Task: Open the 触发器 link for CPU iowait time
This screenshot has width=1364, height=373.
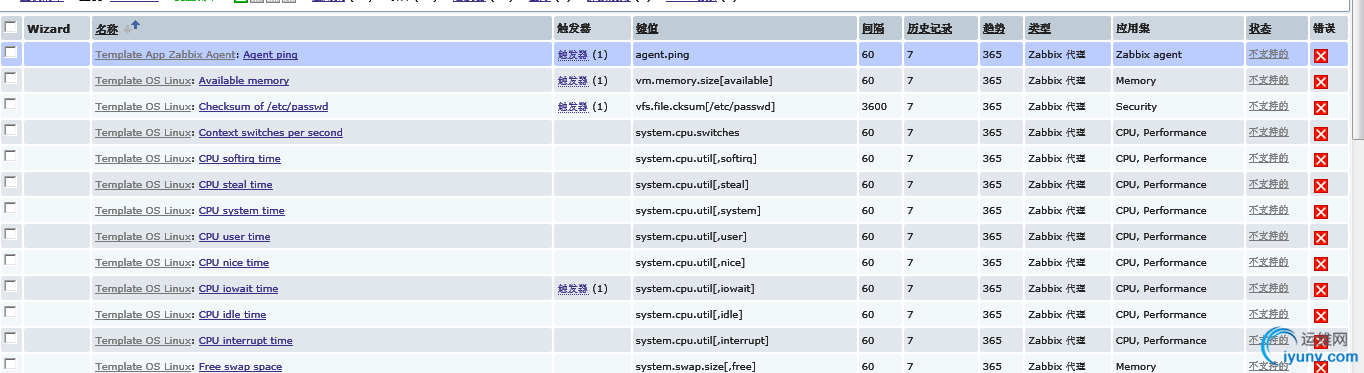Action: [573, 289]
